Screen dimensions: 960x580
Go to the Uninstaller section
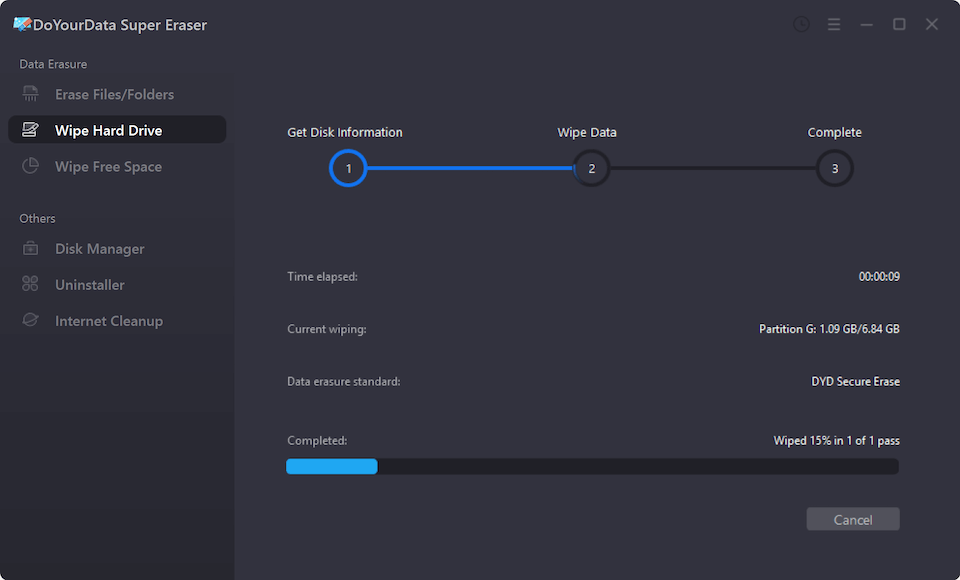117,284
